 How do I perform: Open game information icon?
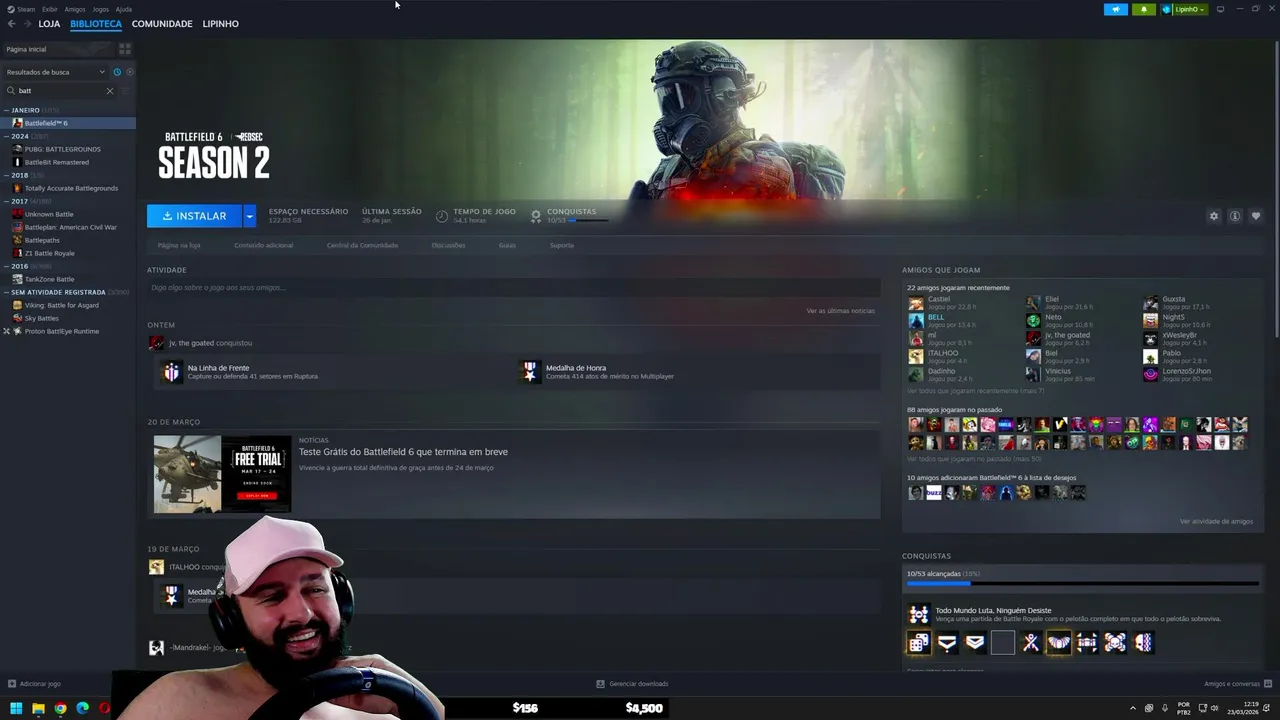click(1235, 216)
